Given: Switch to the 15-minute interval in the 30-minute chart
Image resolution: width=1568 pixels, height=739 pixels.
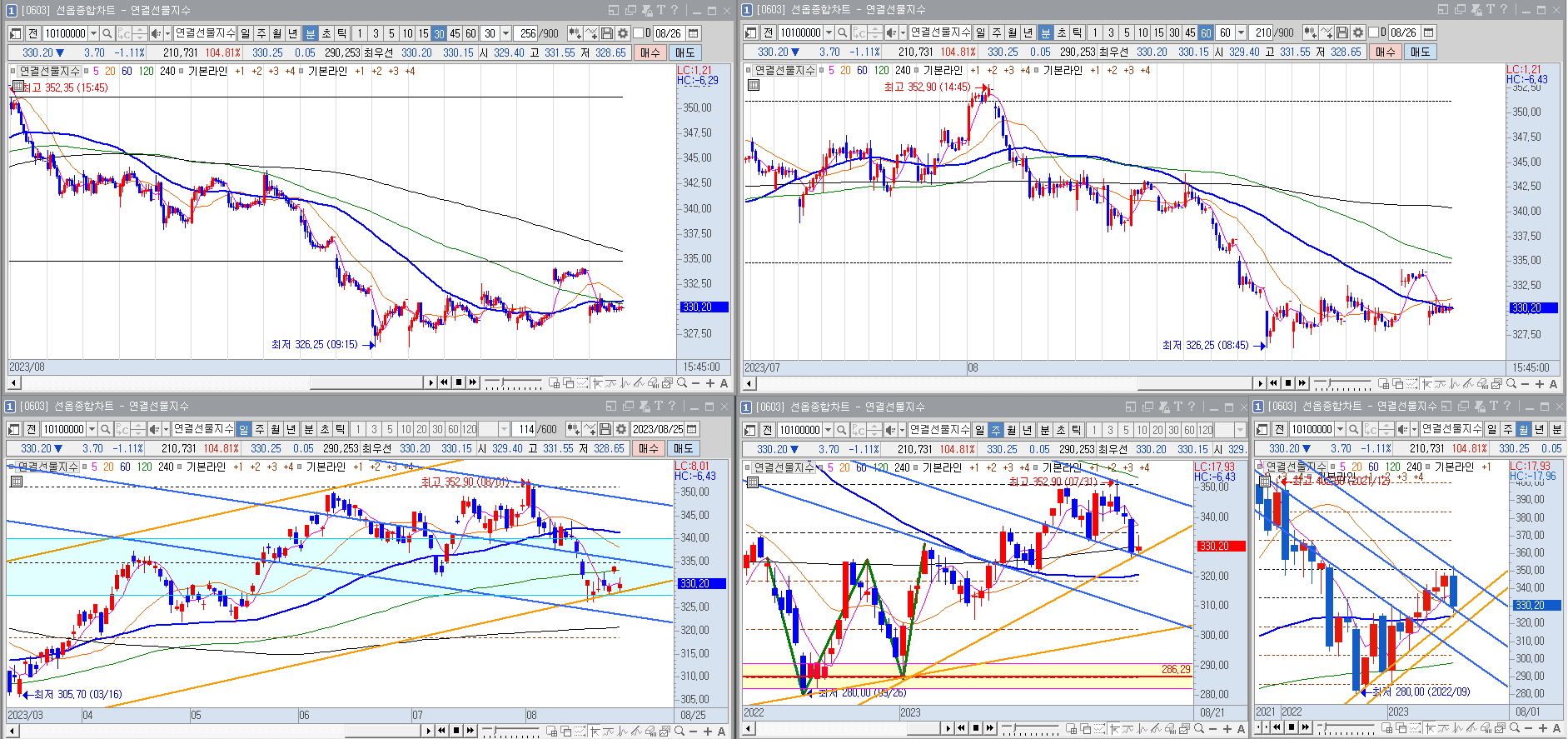Looking at the screenshot, I should (x=423, y=33).
